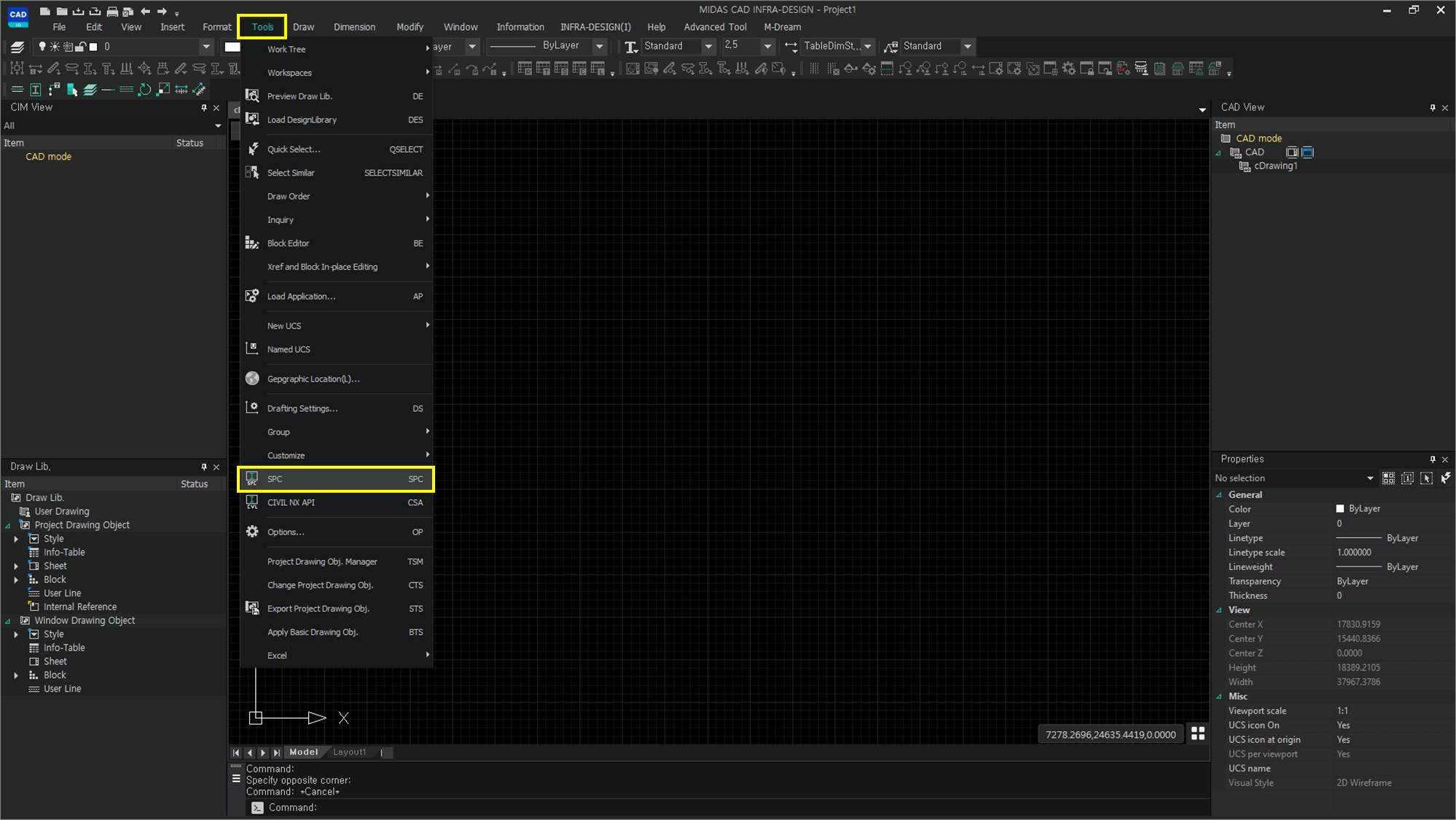The width and height of the screenshot is (1456, 820).
Task: Click the multileader style icon before Standard
Action: tap(891, 47)
